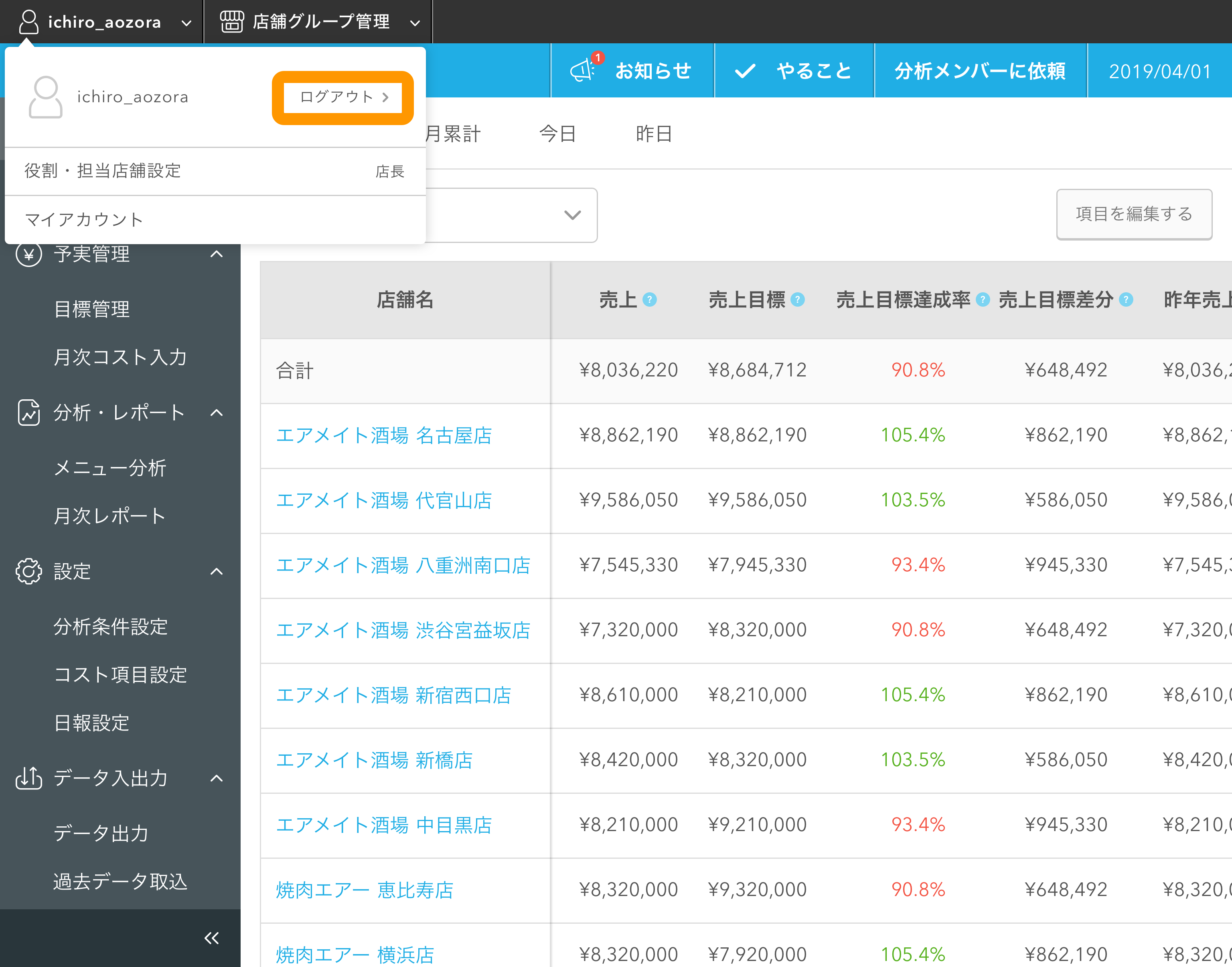Open エアメイト酒場 名古屋店 store link

(x=384, y=435)
